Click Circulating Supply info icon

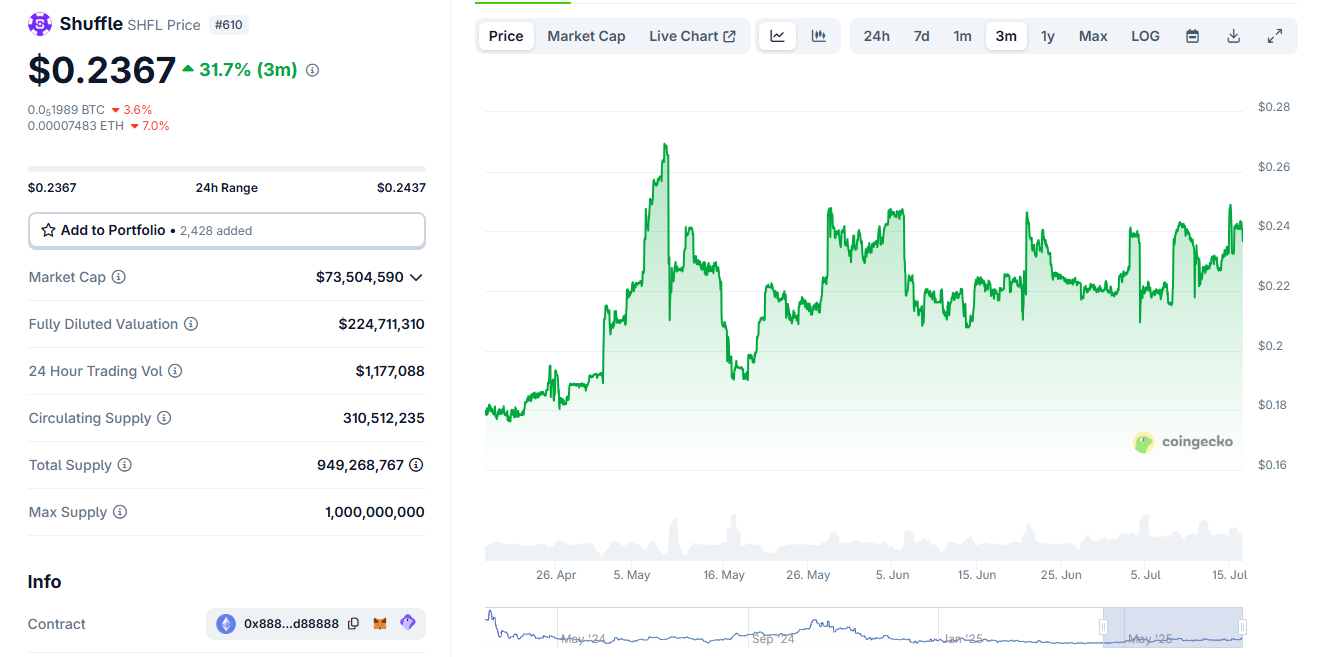click(x=164, y=418)
